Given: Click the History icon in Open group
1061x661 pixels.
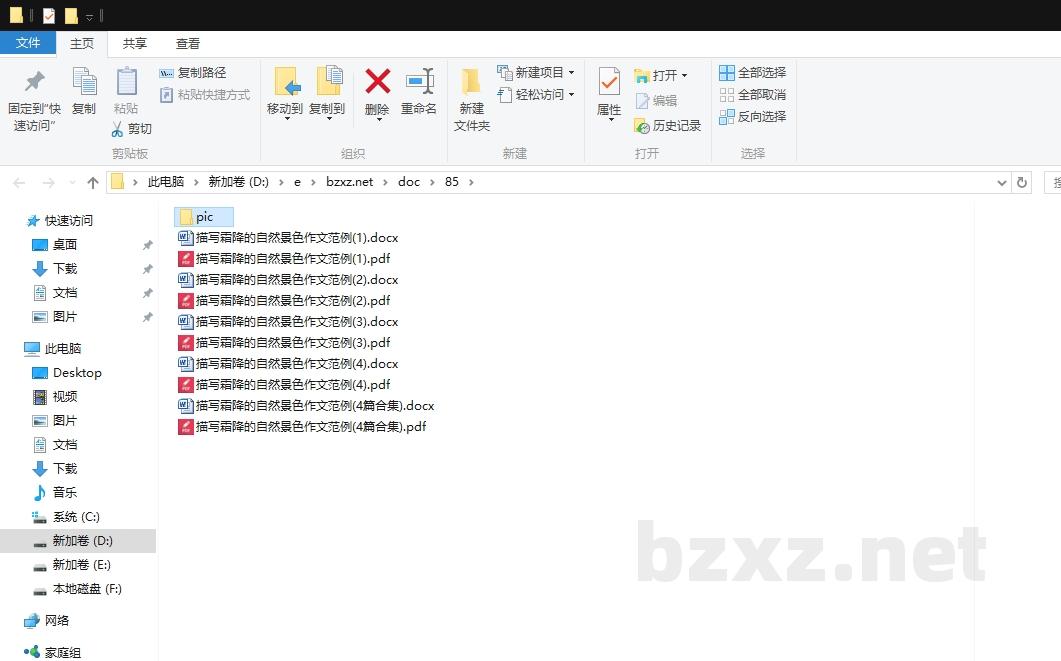Looking at the screenshot, I should pyautogui.click(x=642, y=126).
